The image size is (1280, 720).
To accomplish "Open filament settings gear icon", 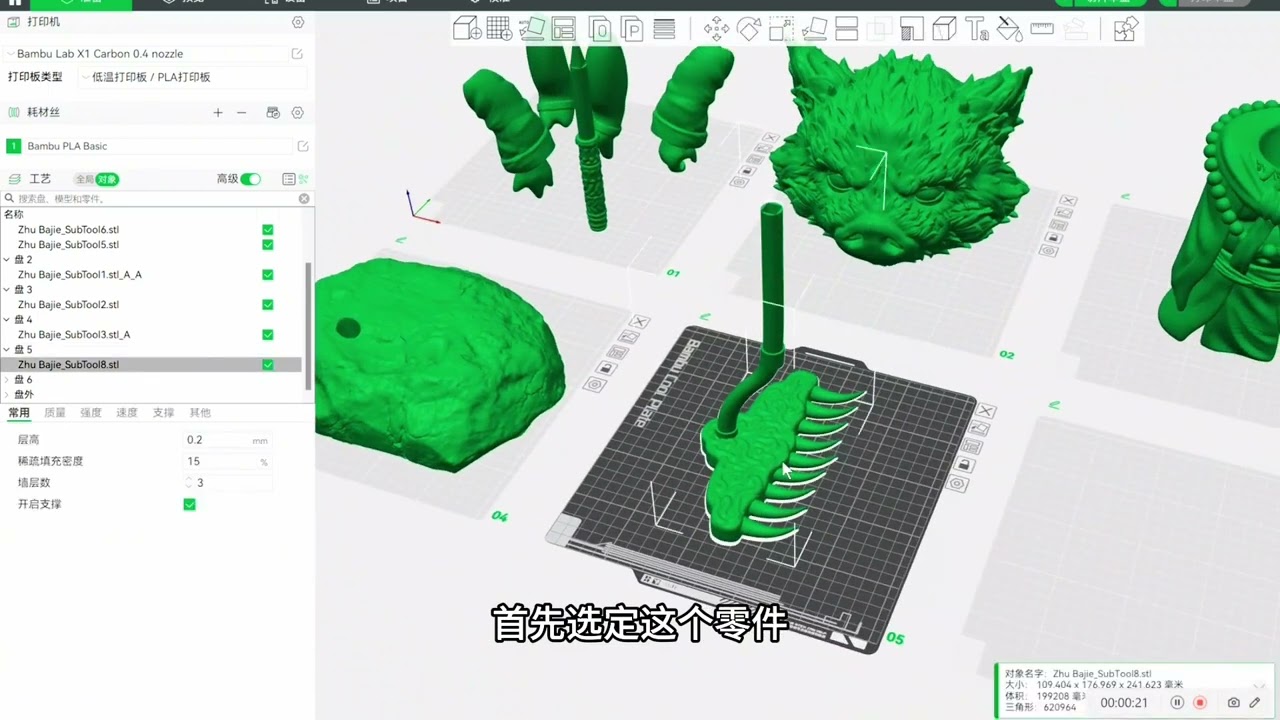I will coord(297,113).
